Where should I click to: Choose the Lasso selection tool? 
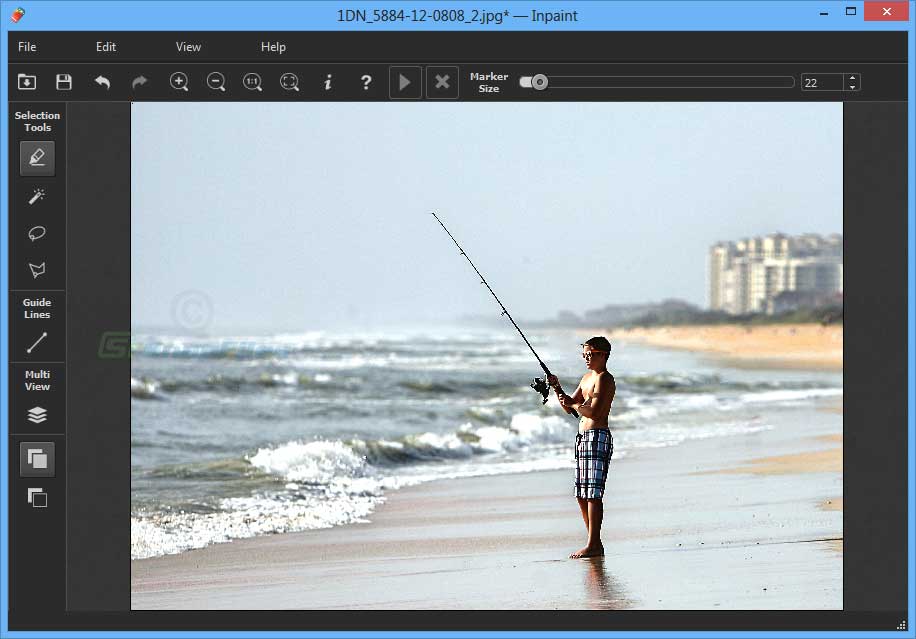coord(37,233)
